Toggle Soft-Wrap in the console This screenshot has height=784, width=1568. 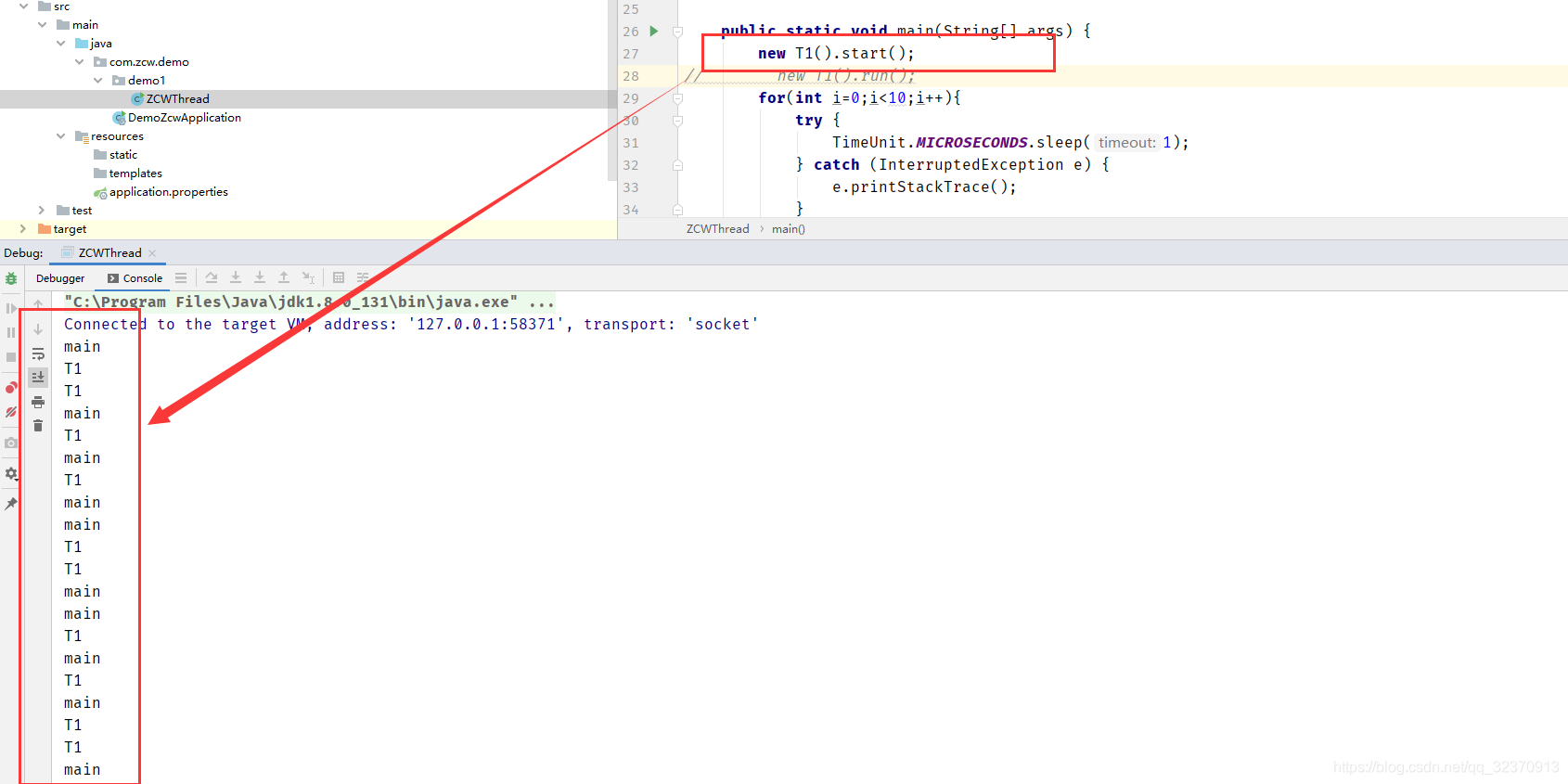(x=38, y=353)
